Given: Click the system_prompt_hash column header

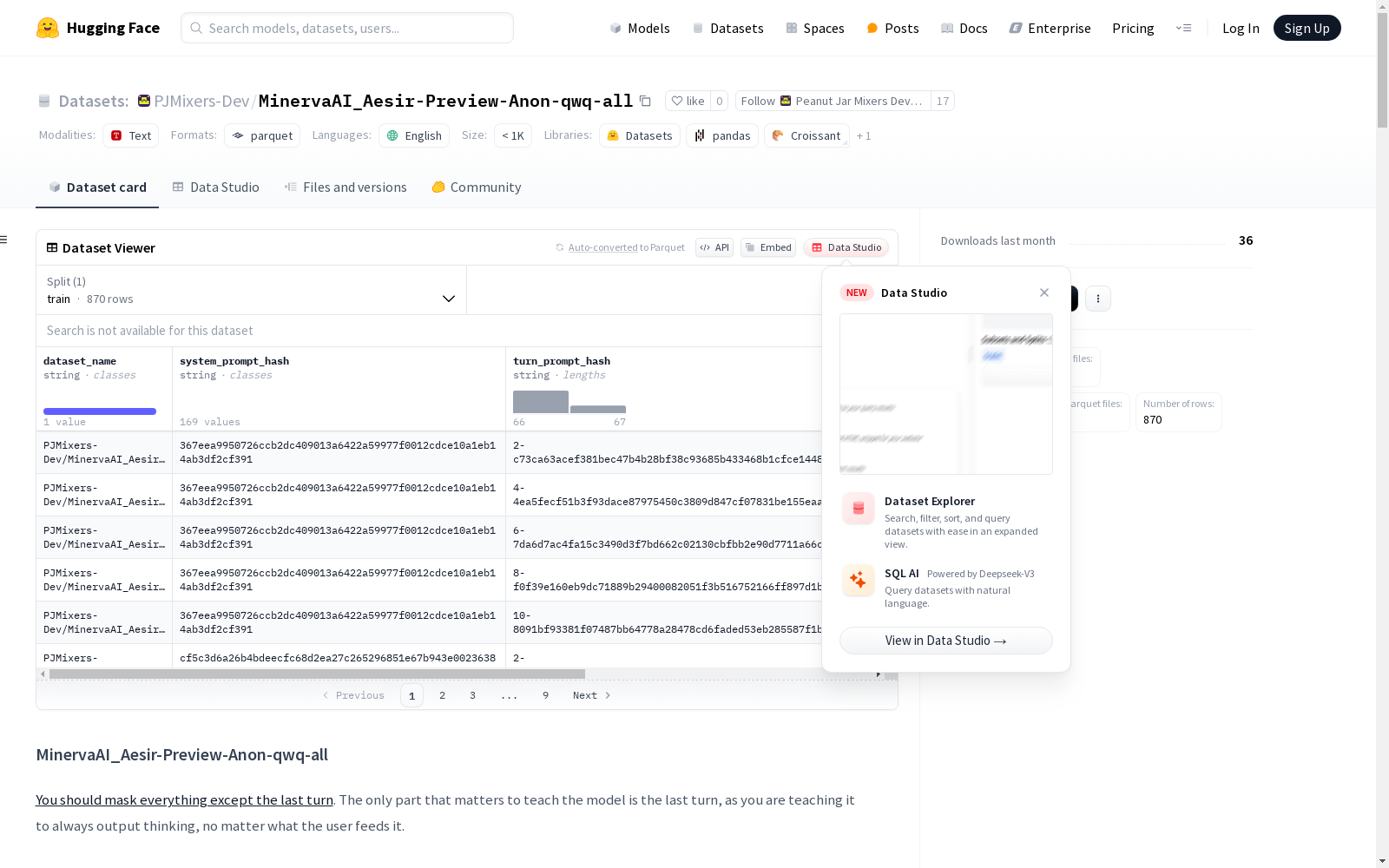Looking at the screenshot, I should [x=234, y=361].
